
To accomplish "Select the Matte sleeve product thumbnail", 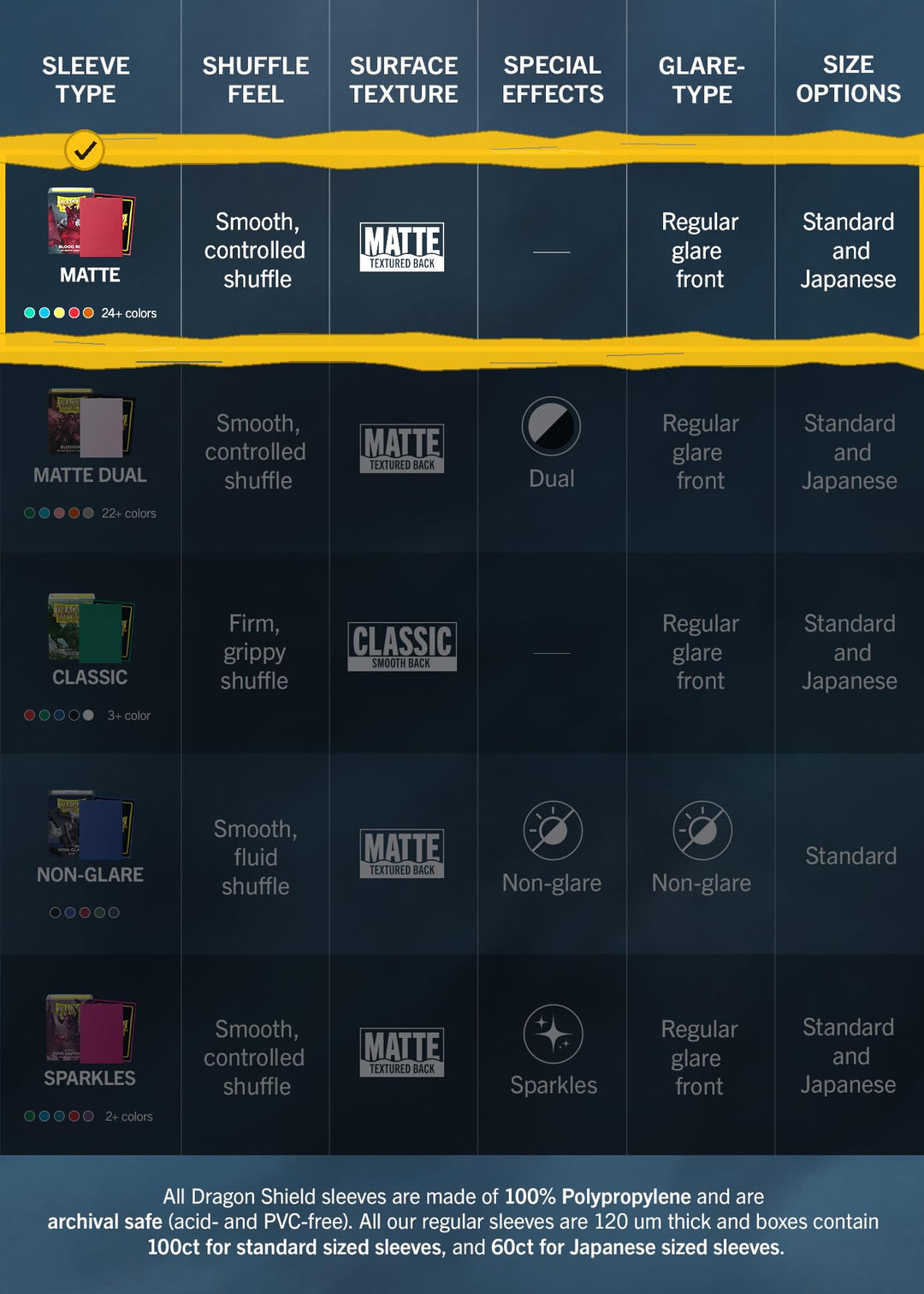I will [x=91, y=223].
